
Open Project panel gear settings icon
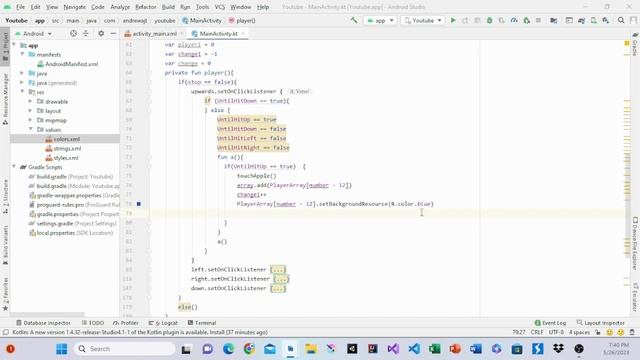(101, 33)
